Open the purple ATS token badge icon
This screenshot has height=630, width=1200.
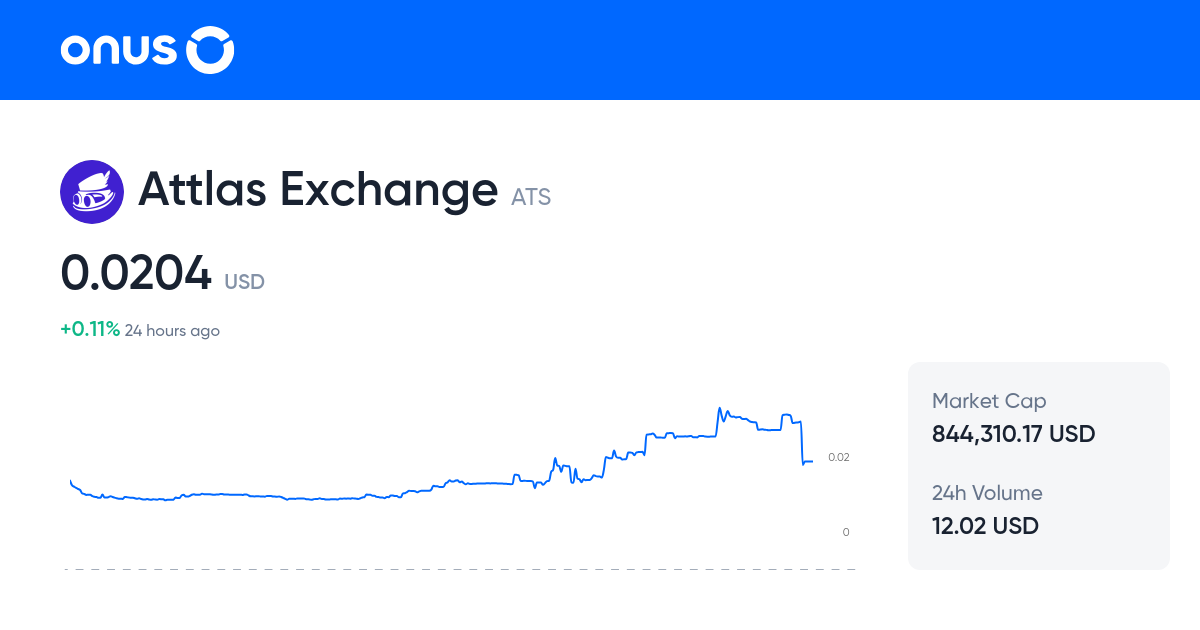(92, 190)
